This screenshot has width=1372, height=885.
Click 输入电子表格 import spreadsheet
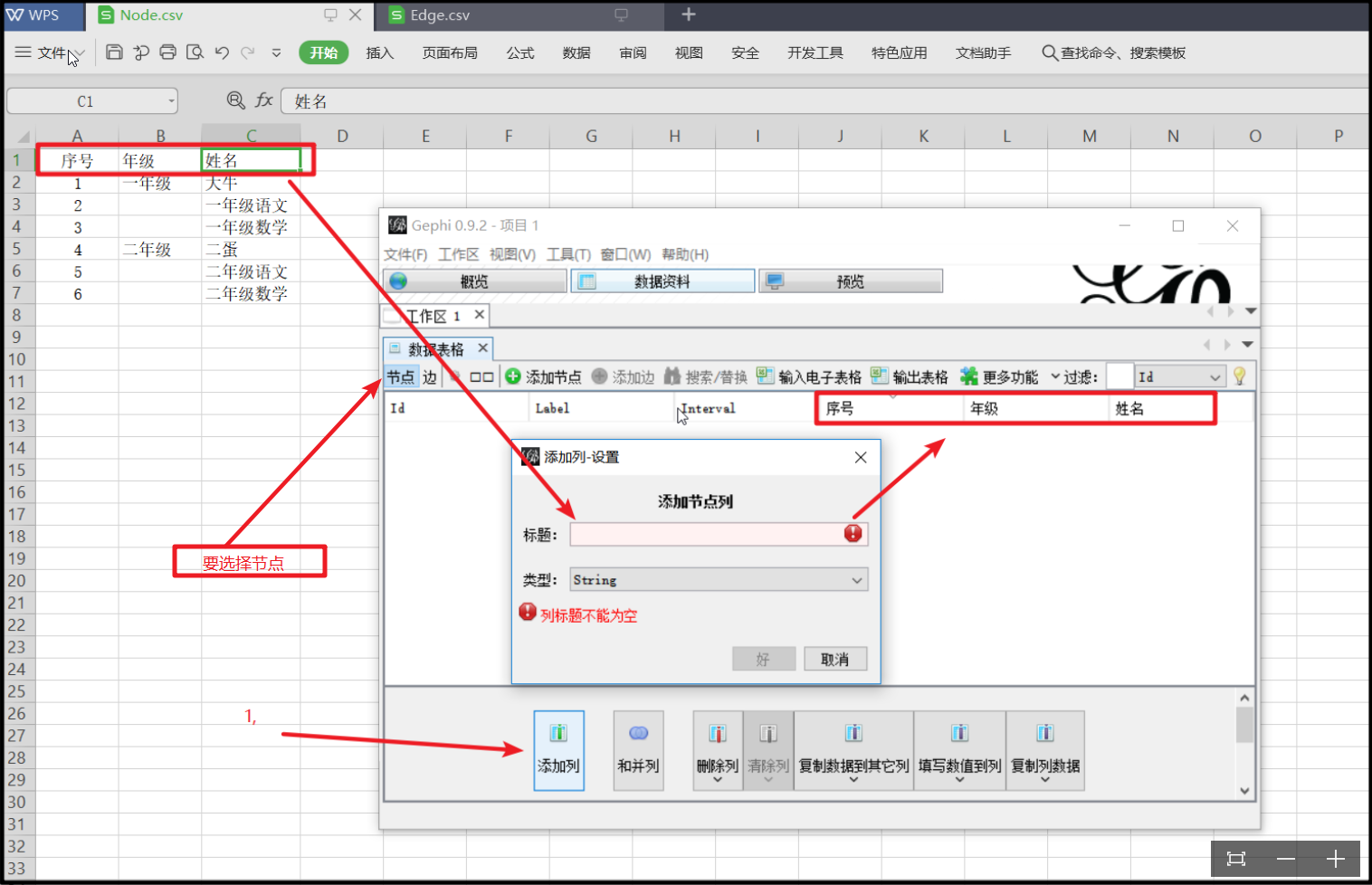(809, 376)
